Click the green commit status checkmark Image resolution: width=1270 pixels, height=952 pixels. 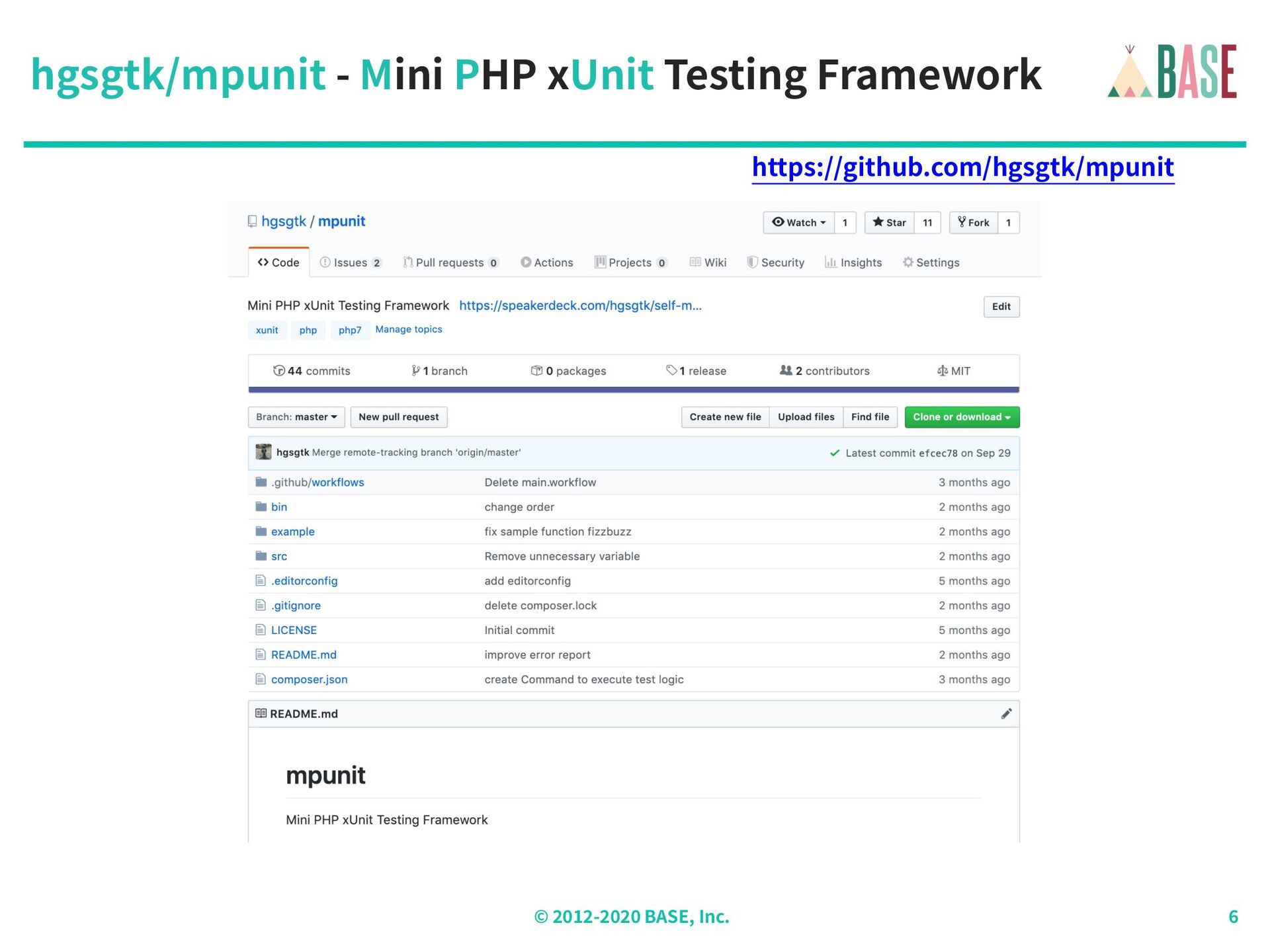pyautogui.click(x=834, y=453)
